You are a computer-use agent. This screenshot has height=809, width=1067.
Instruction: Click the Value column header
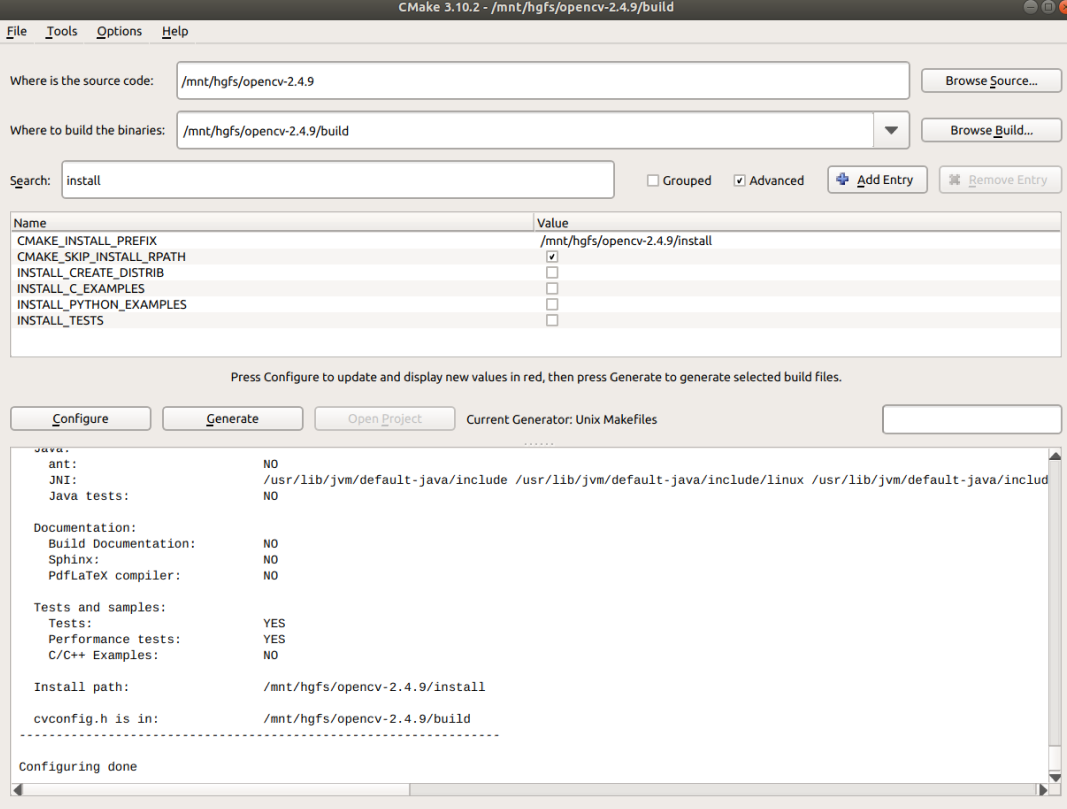[797, 222]
